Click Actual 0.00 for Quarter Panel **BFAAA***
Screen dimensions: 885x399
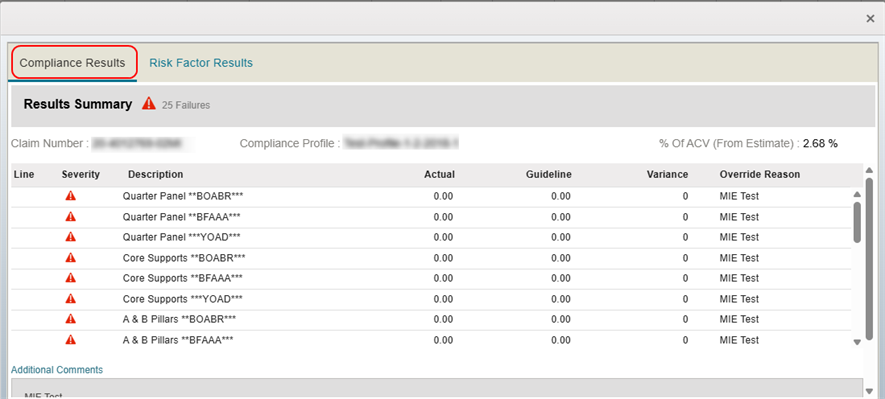click(443, 217)
